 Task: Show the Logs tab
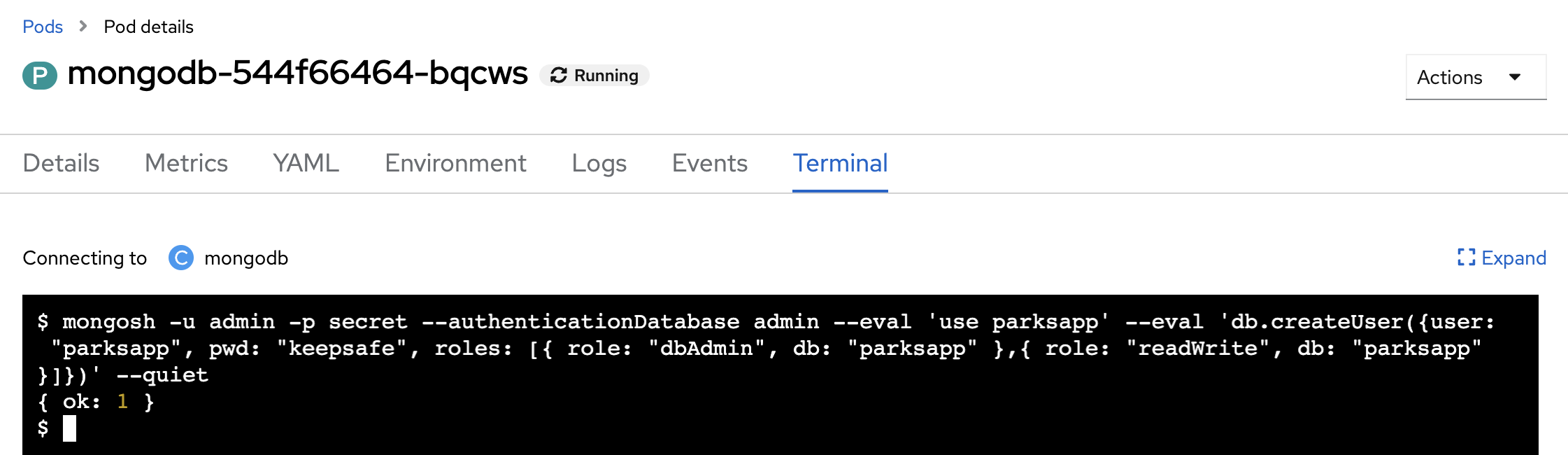click(599, 163)
